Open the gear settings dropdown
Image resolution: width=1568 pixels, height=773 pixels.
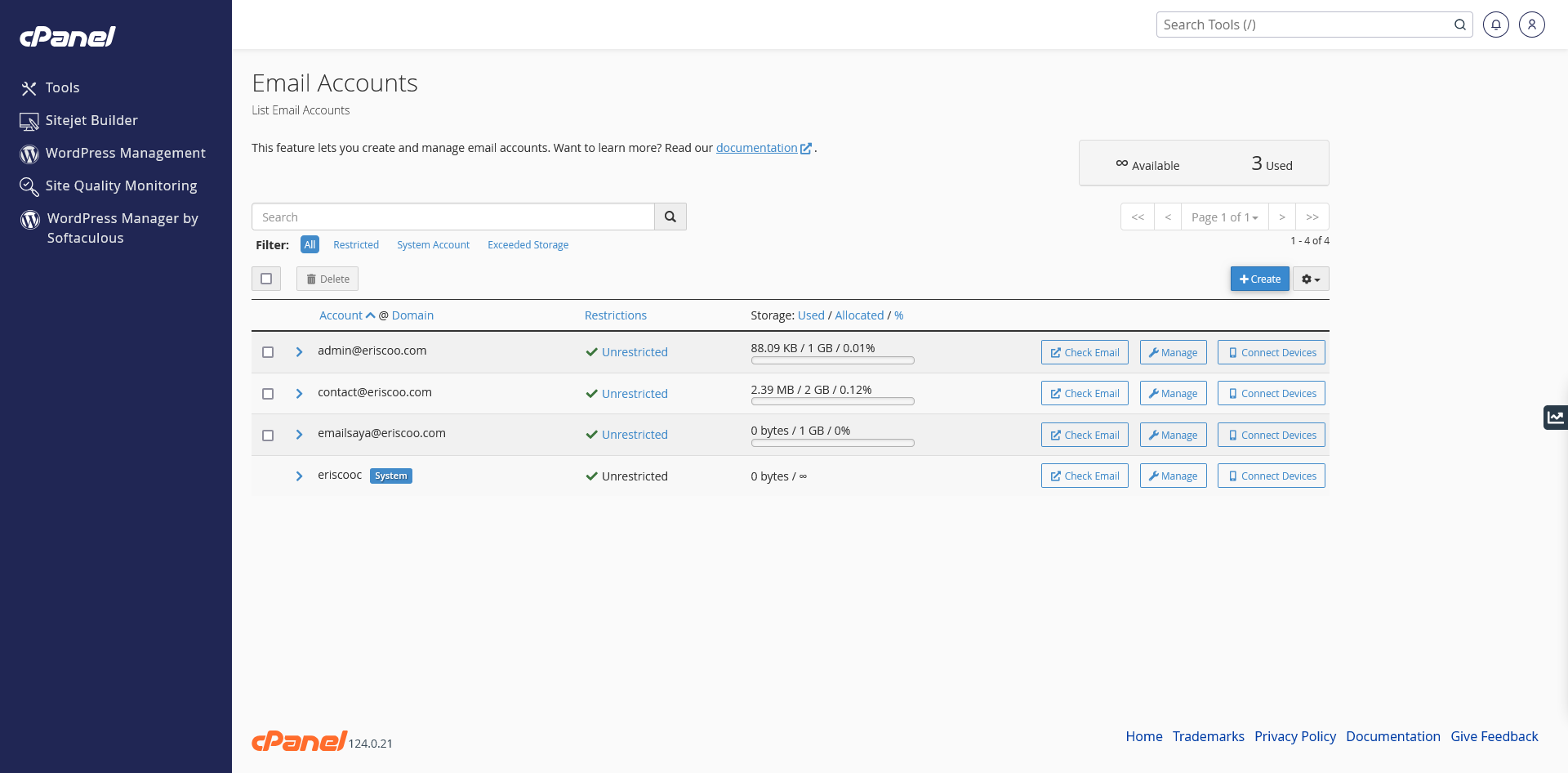[x=1310, y=279]
